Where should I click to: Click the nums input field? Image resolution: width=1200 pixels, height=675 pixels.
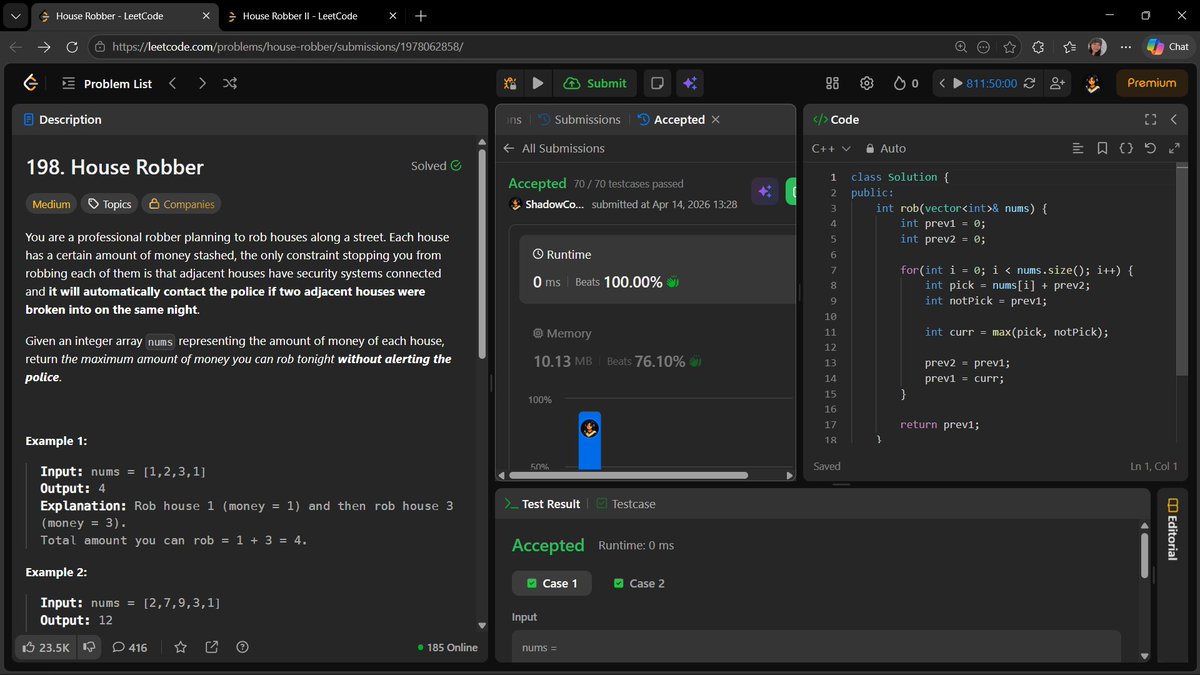tap(816, 646)
